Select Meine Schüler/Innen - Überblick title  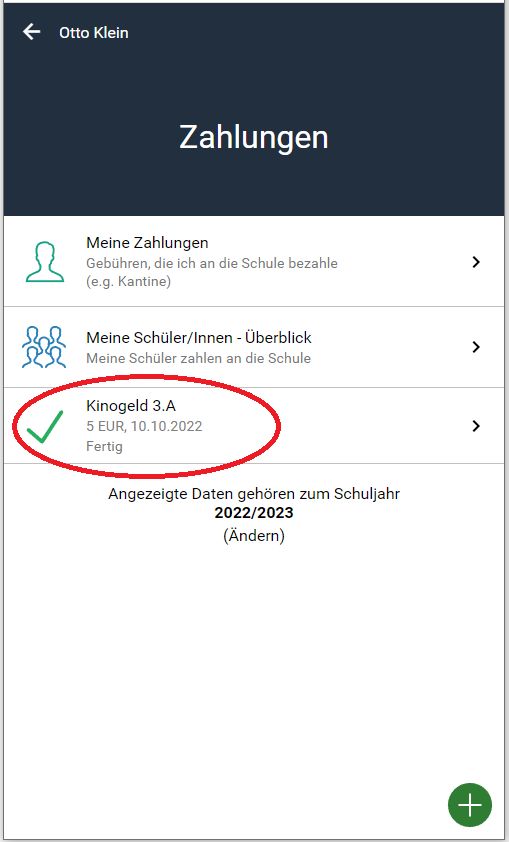pyautogui.click(x=199, y=338)
